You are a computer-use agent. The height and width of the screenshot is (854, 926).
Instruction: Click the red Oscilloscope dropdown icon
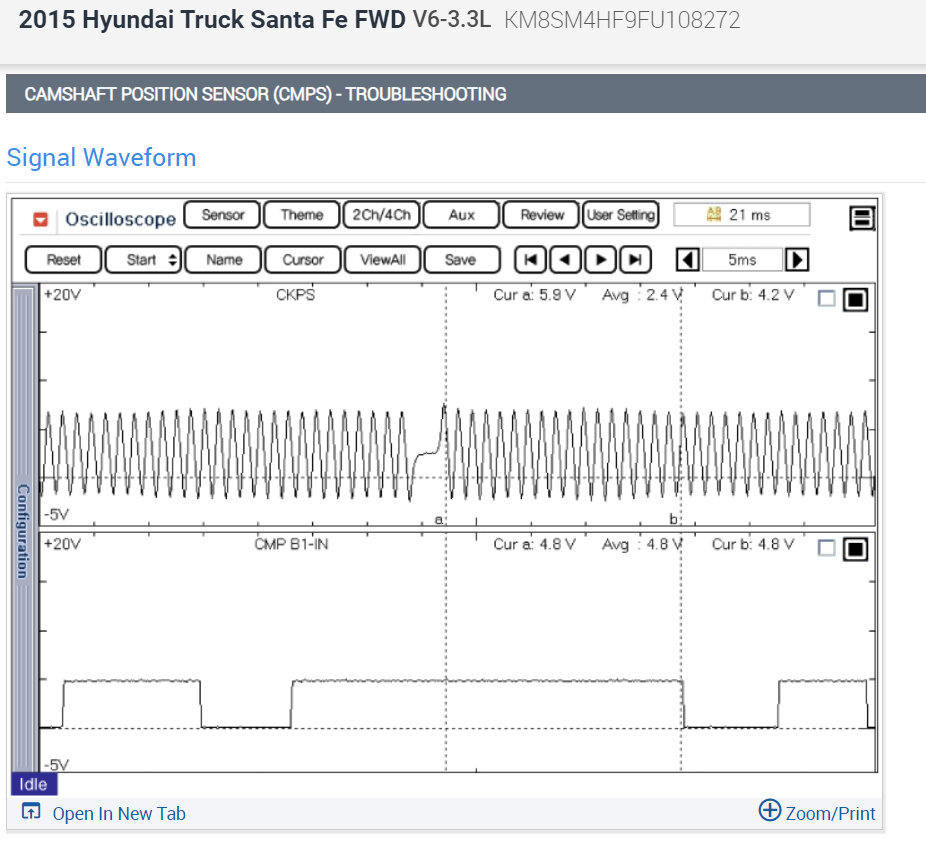coord(40,219)
